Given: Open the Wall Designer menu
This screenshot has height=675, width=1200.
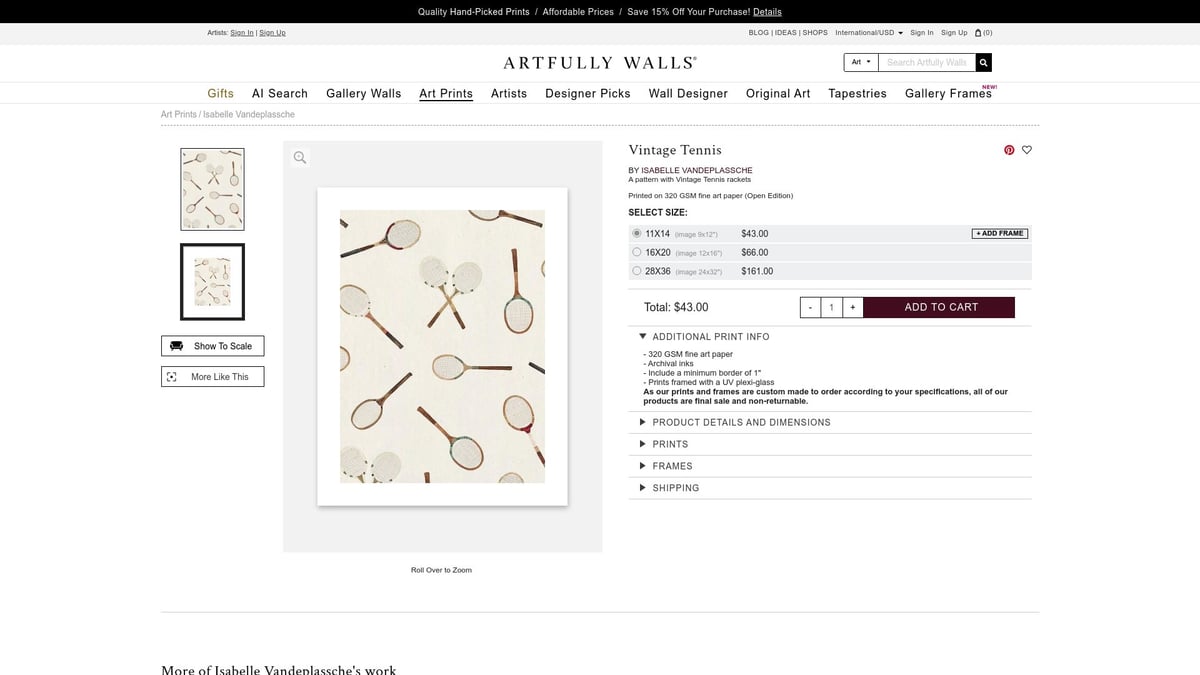Looking at the screenshot, I should click(688, 93).
